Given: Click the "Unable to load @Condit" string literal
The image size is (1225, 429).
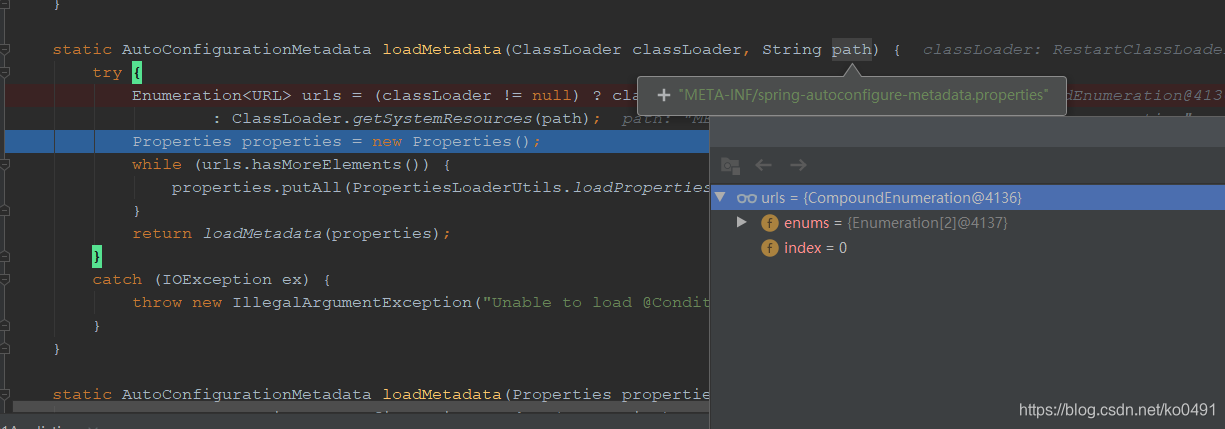Looking at the screenshot, I should tap(596, 302).
